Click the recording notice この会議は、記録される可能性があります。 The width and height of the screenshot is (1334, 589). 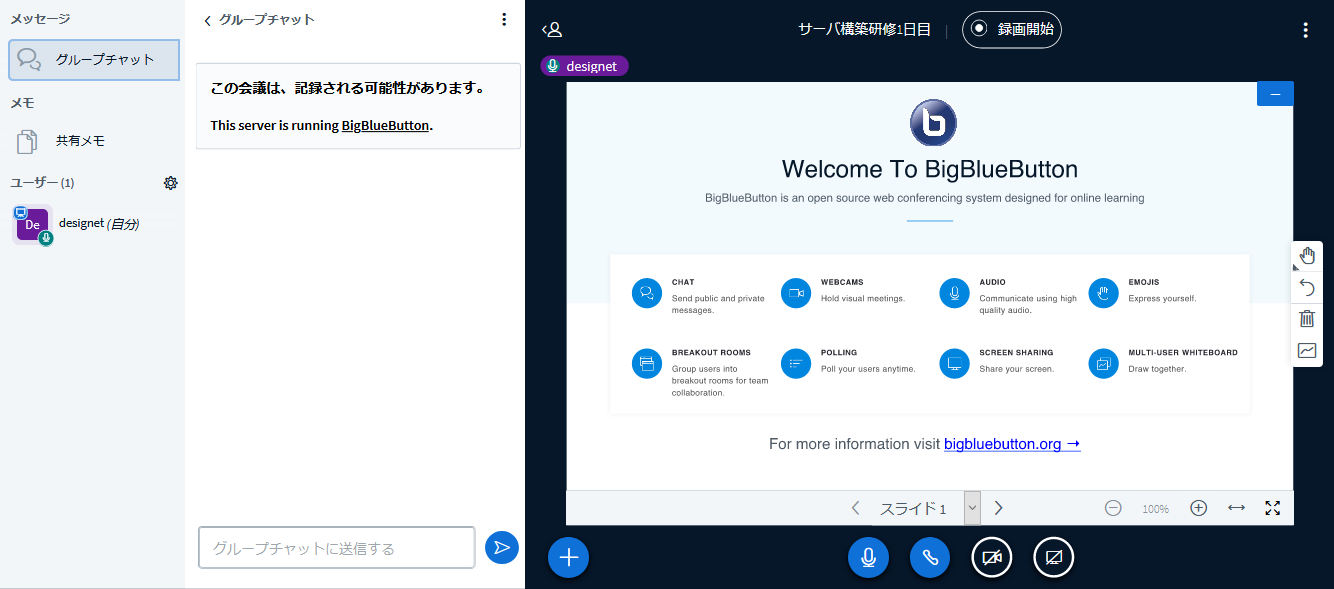[x=347, y=88]
